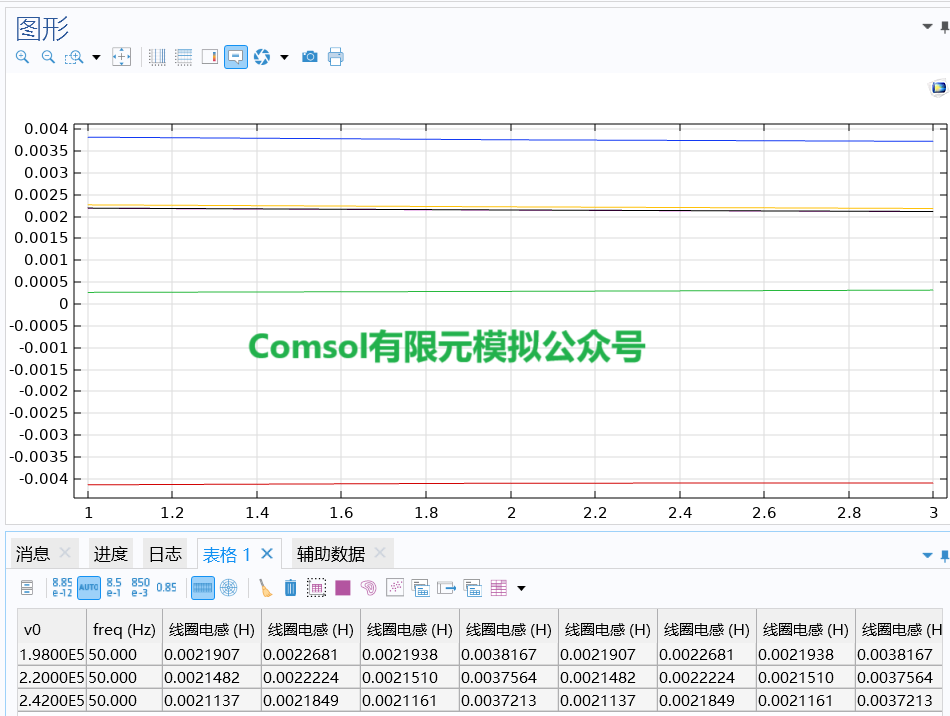Select cell 2.4200E5 in v0 column
Viewport: 950px width, 716px height.
52,701
